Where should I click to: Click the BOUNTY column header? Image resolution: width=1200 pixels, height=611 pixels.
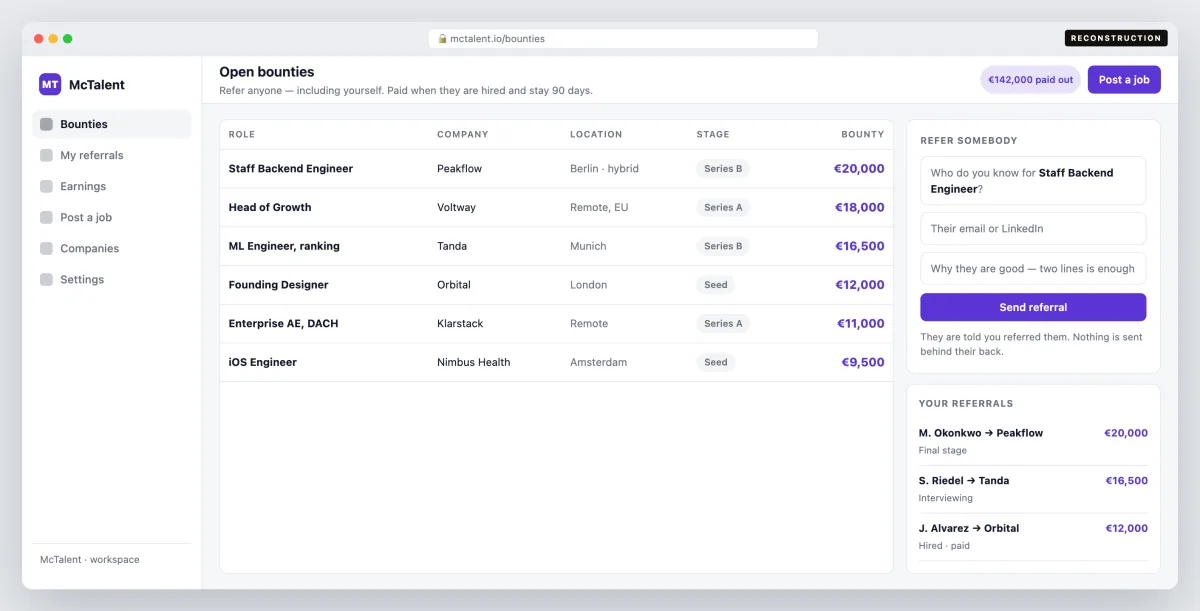tap(863, 134)
